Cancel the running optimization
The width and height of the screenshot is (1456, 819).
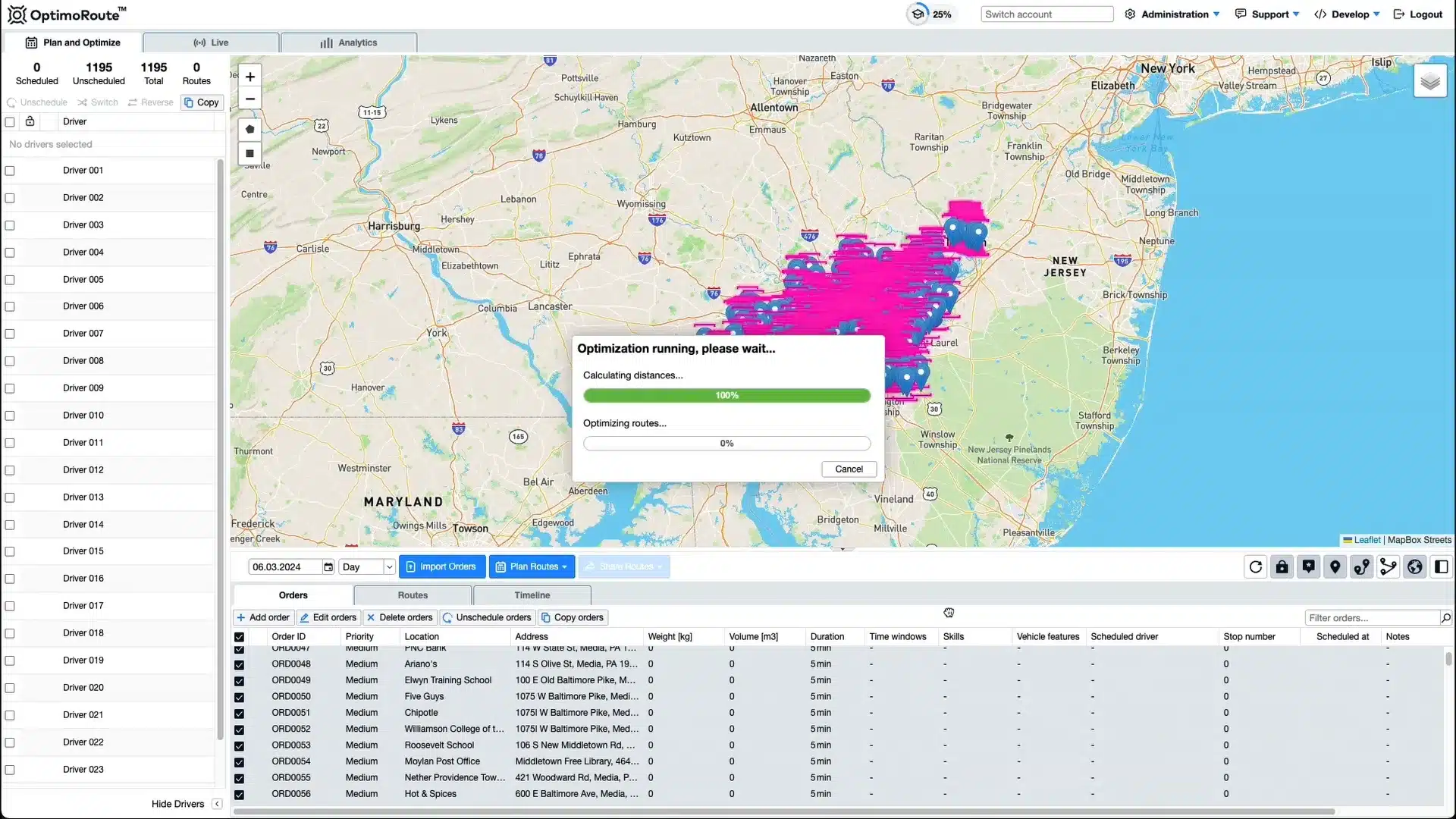point(848,469)
